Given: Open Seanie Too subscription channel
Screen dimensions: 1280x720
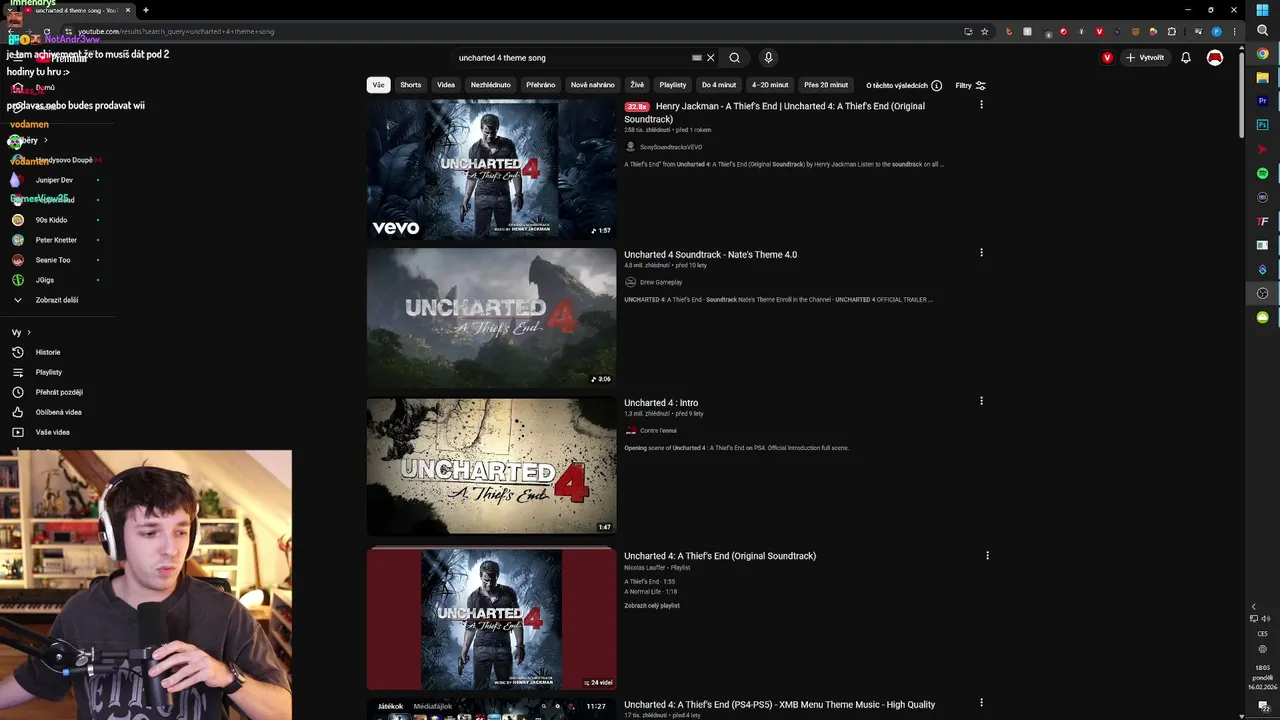Looking at the screenshot, I should (x=53, y=260).
